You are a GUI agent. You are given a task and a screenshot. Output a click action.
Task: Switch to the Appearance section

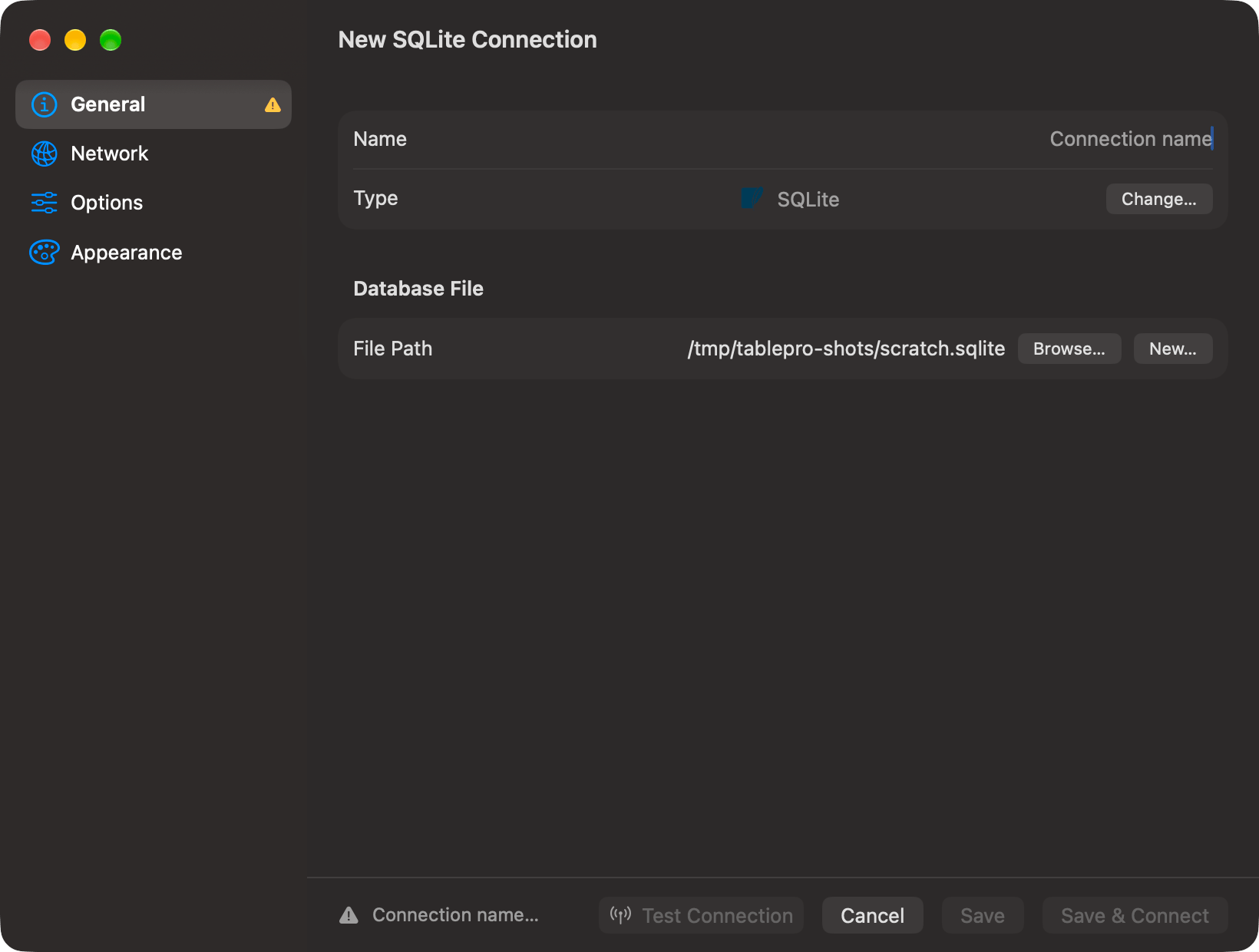coord(154,252)
